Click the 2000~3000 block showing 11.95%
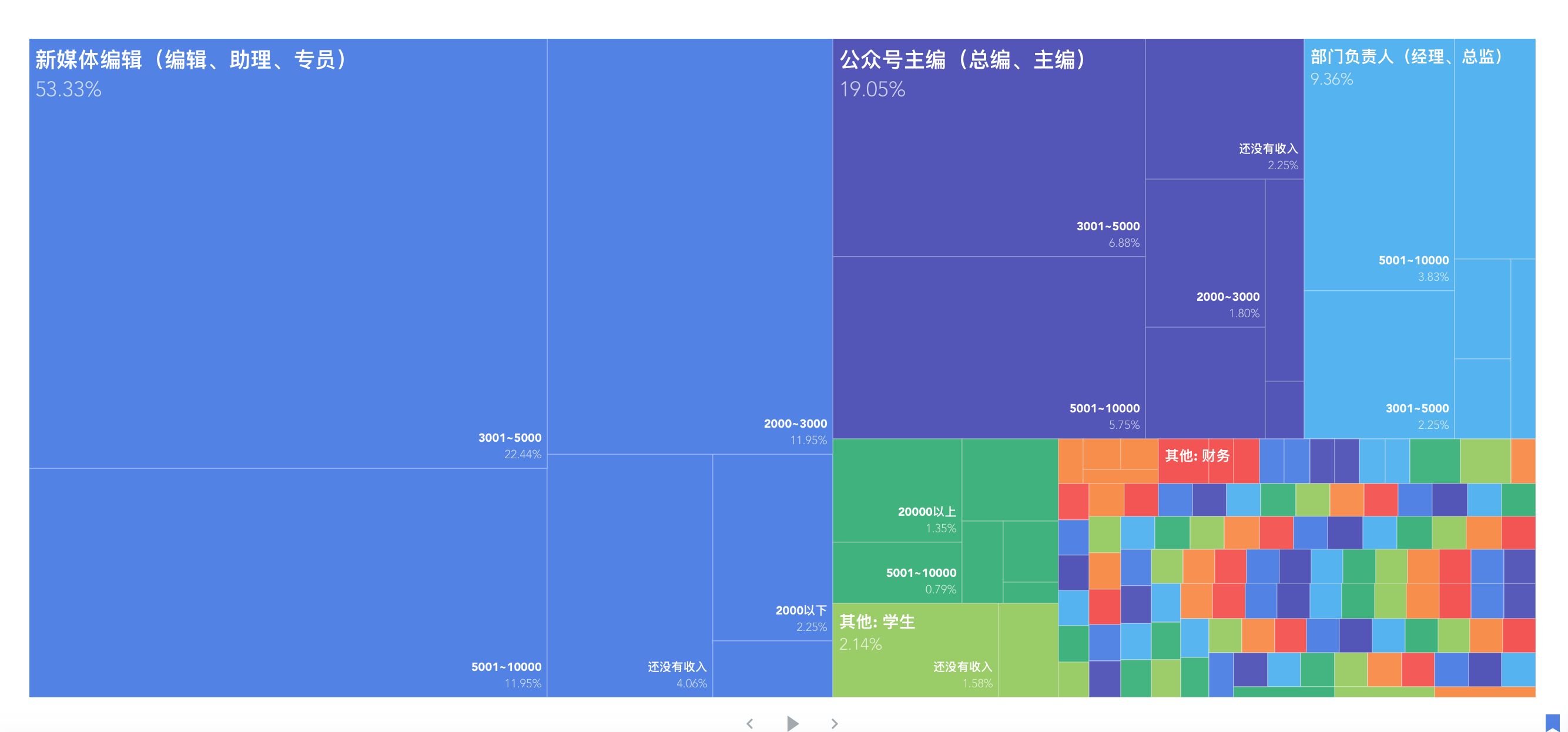 (689, 246)
